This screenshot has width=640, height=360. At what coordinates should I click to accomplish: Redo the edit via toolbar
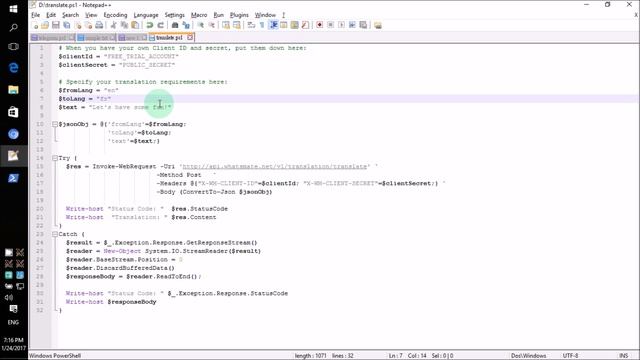(x=160, y=25)
